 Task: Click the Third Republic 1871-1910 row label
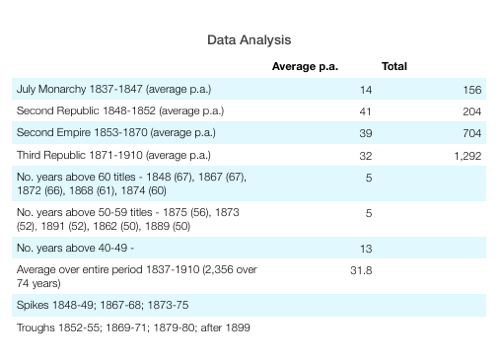point(114,155)
